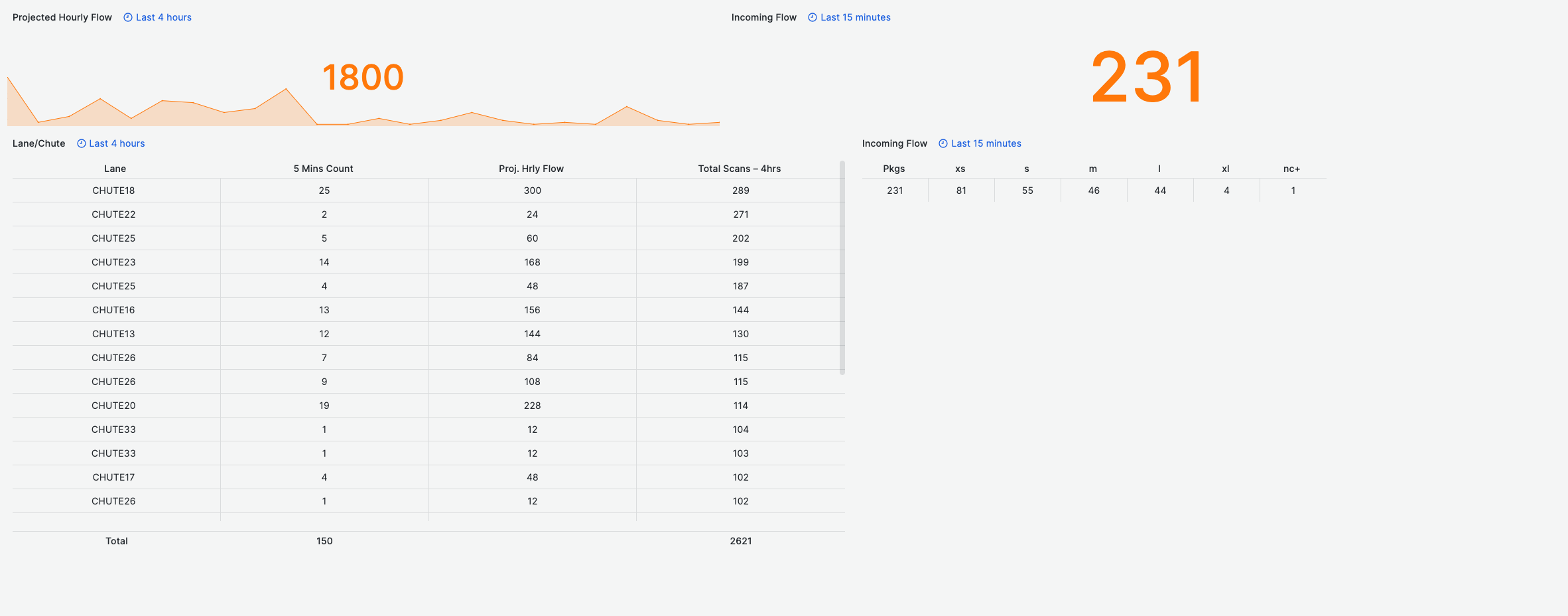Image resolution: width=1568 pixels, height=616 pixels.
Task: Select the CHUTE18 row lane cell
Action: (113, 191)
